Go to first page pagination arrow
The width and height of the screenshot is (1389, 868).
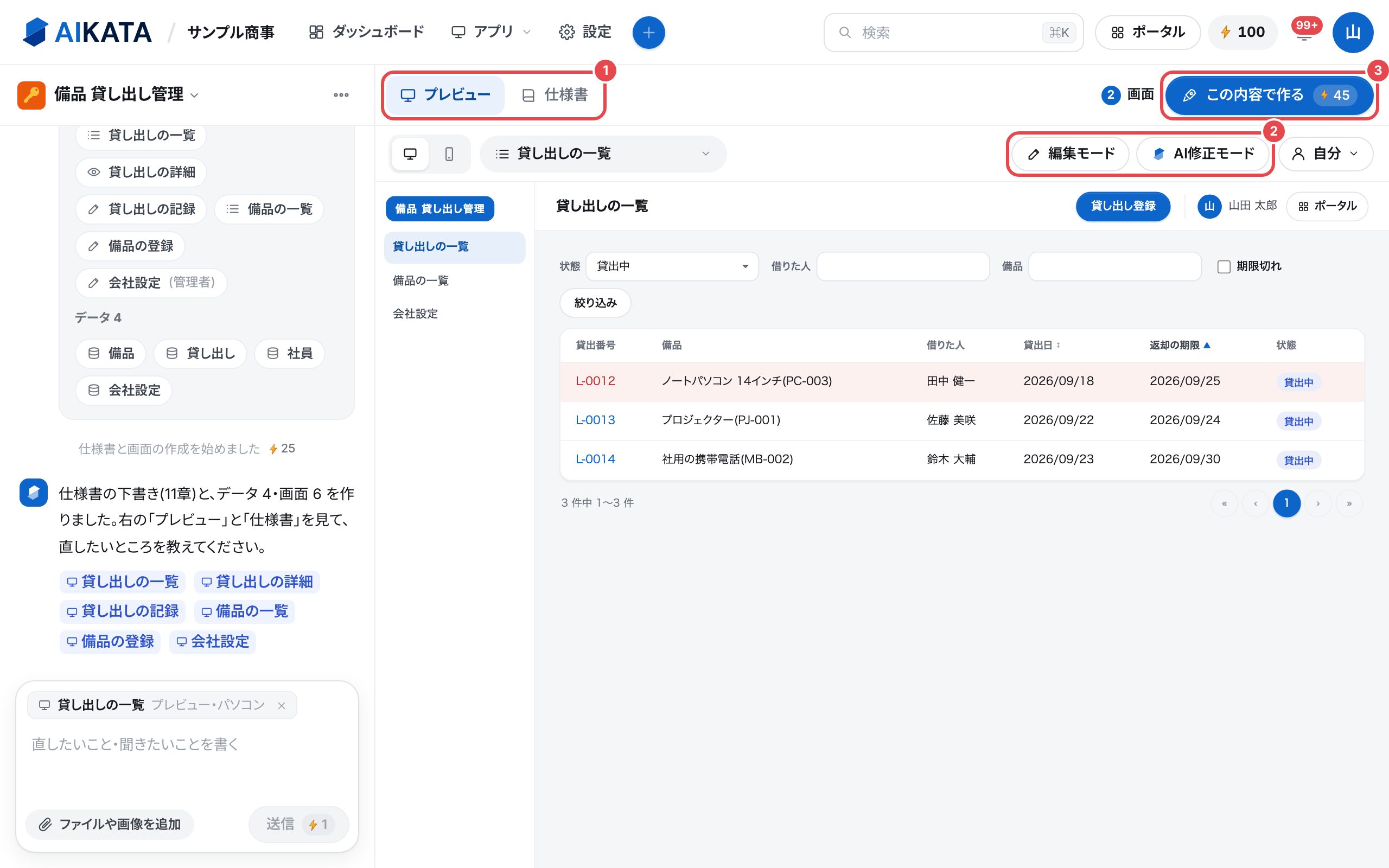1224,503
